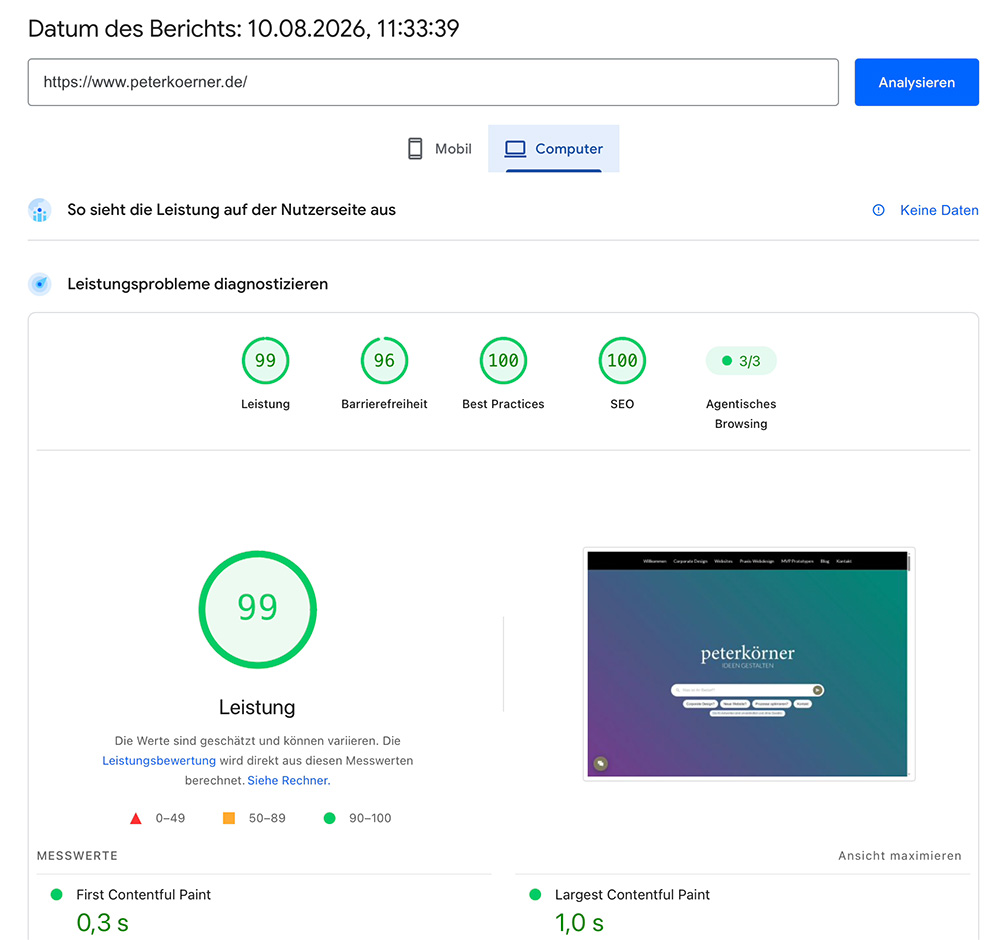Viewport: 1000px width, 940px height.
Task: Switch to the Mobil tab
Action: [439, 149]
